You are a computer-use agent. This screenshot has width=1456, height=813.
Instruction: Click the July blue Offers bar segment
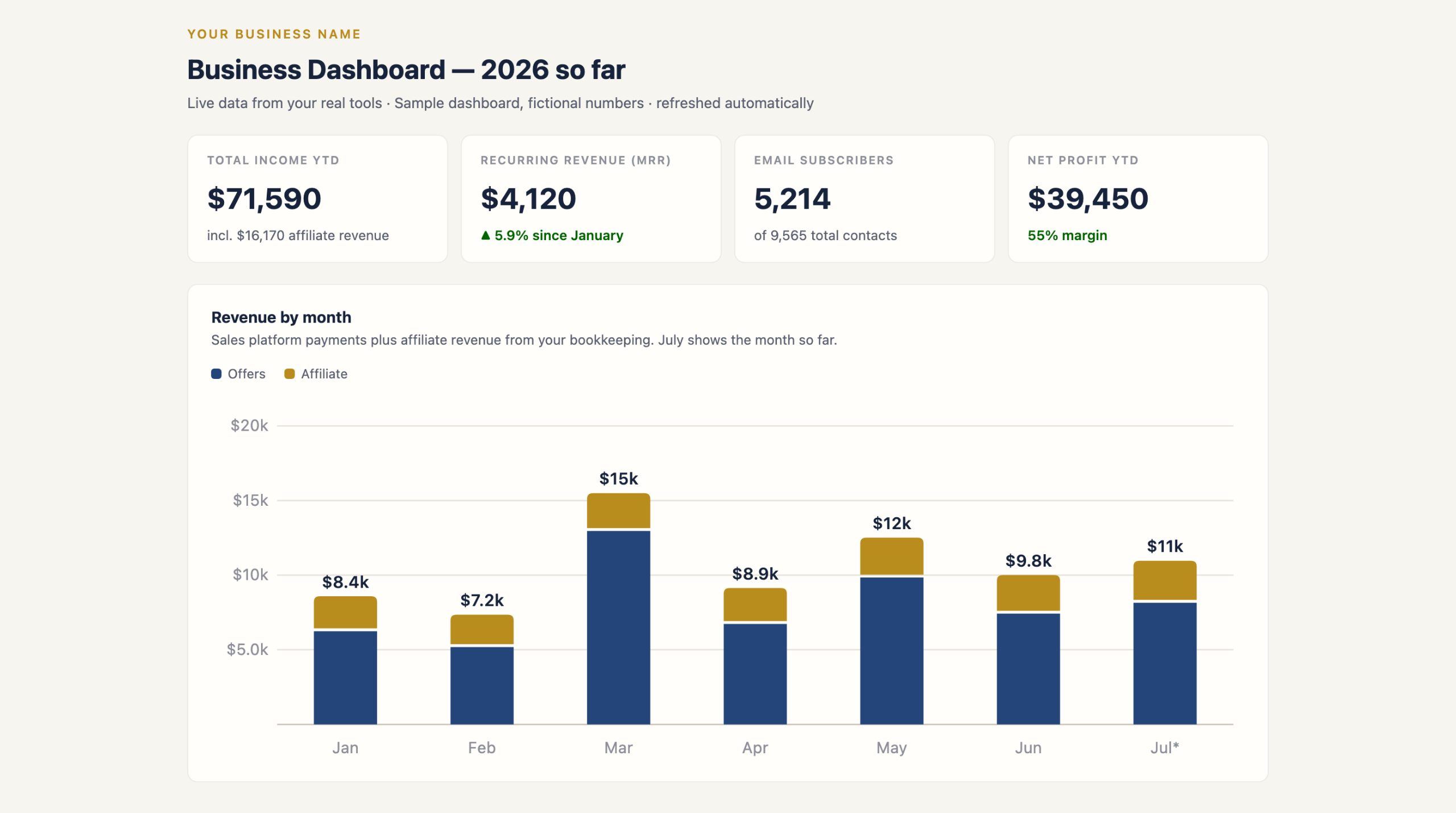pyautogui.click(x=1164, y=663)
